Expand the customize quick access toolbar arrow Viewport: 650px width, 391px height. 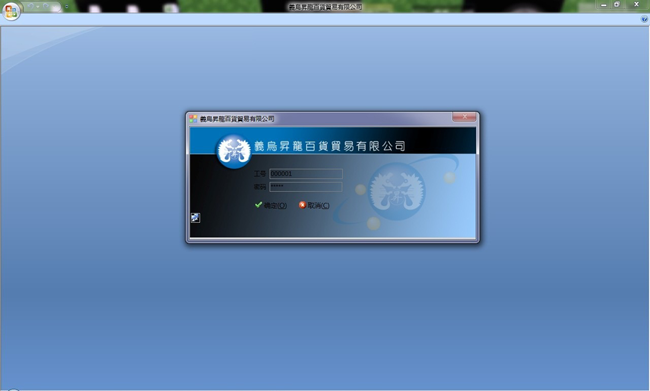67,6
